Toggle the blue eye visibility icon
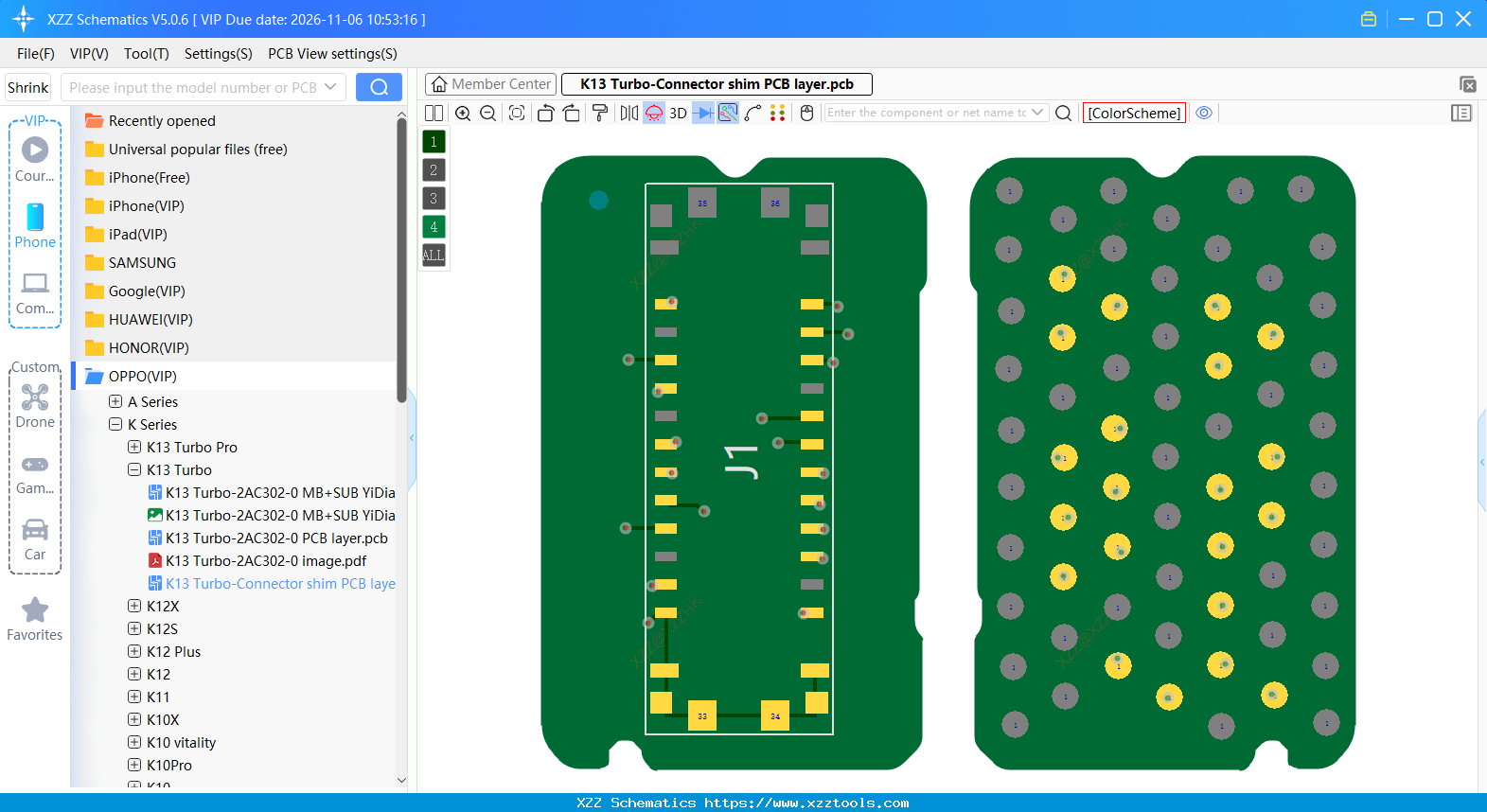Screen dimensions: 1487x812 coord(1204,113)
